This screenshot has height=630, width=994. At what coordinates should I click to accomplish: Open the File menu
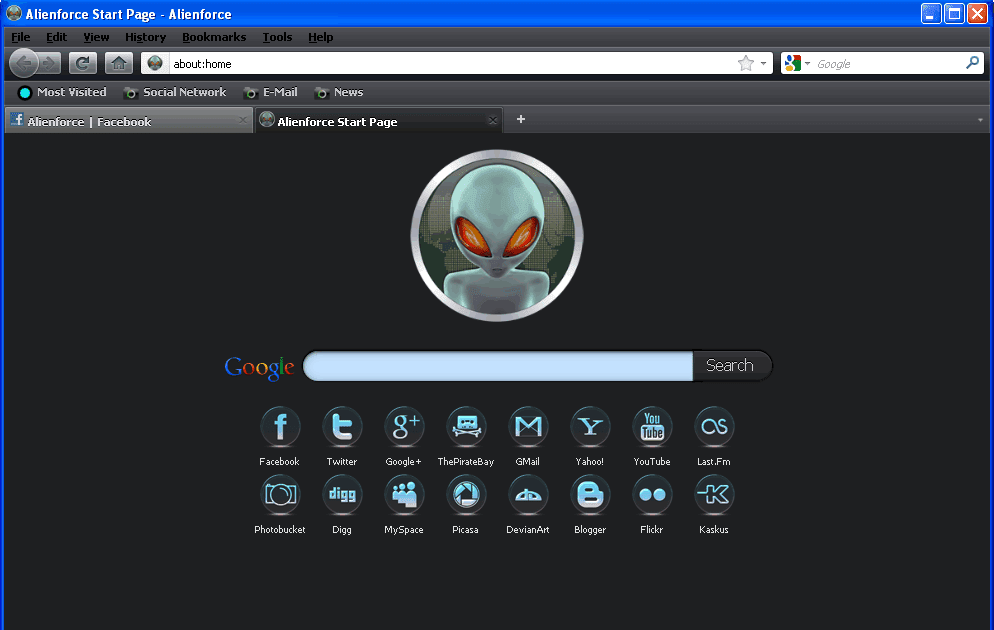[21, 37]
